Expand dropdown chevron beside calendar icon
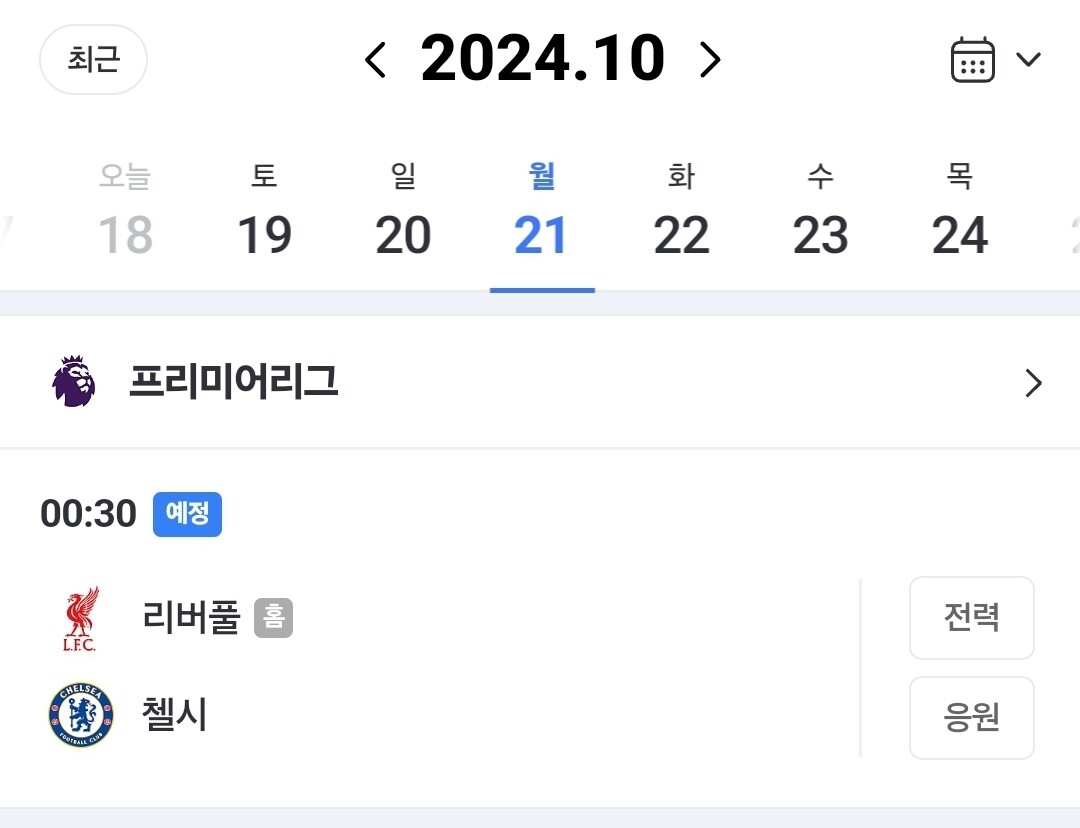 [1028, 60]
